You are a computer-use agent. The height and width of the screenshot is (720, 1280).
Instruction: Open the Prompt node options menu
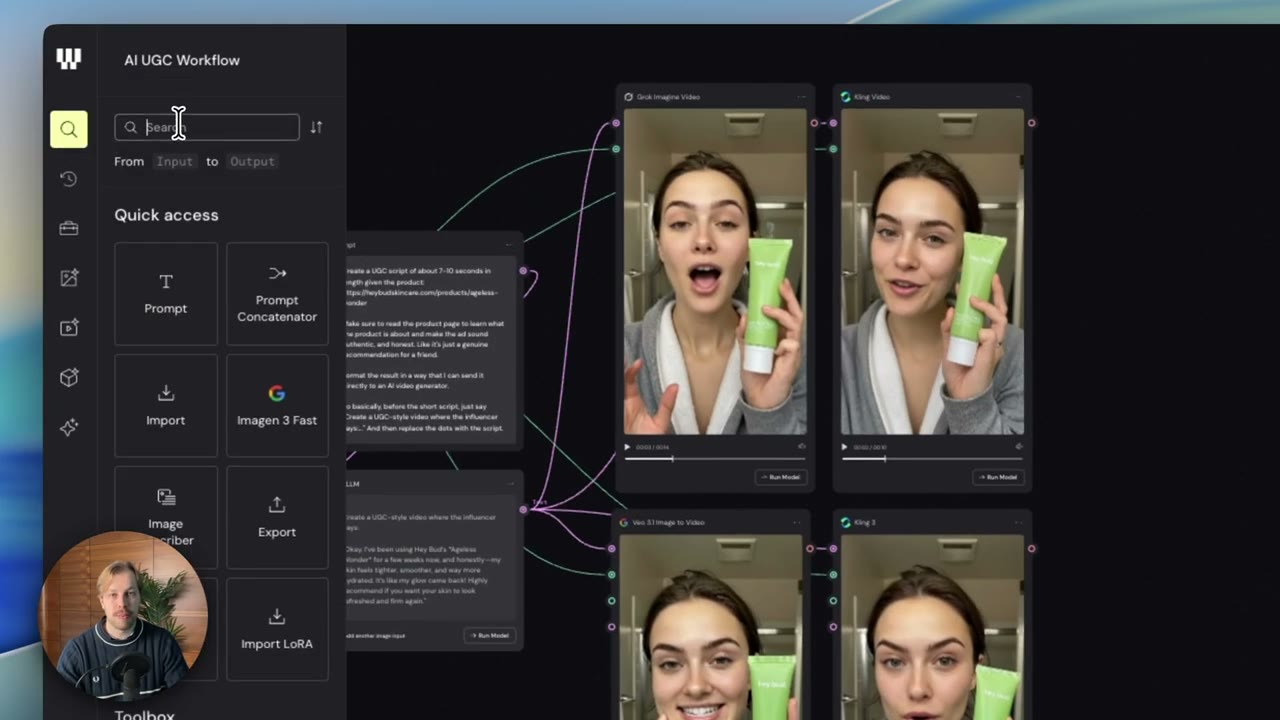(x=509, y=244)
